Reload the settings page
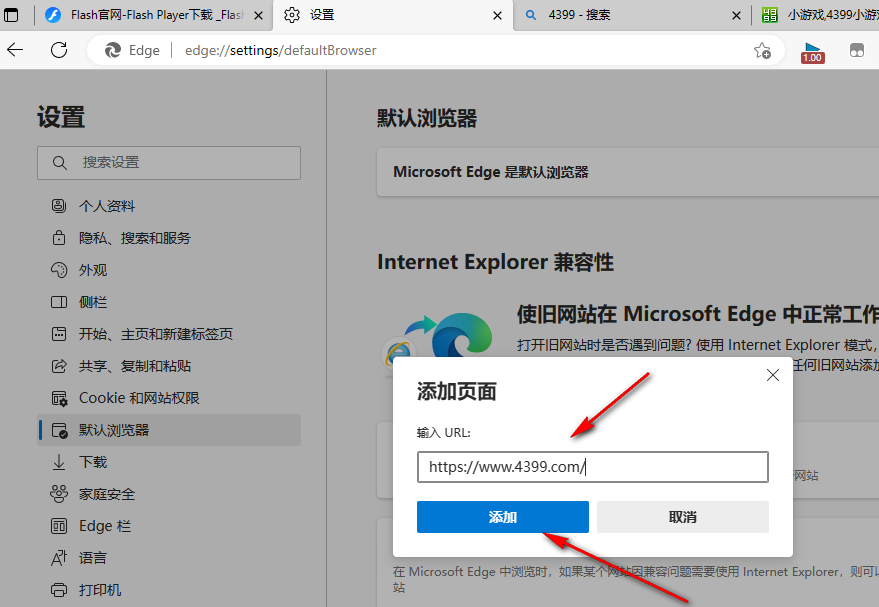This screenshot has height=607, width=879. pos(59,49)
